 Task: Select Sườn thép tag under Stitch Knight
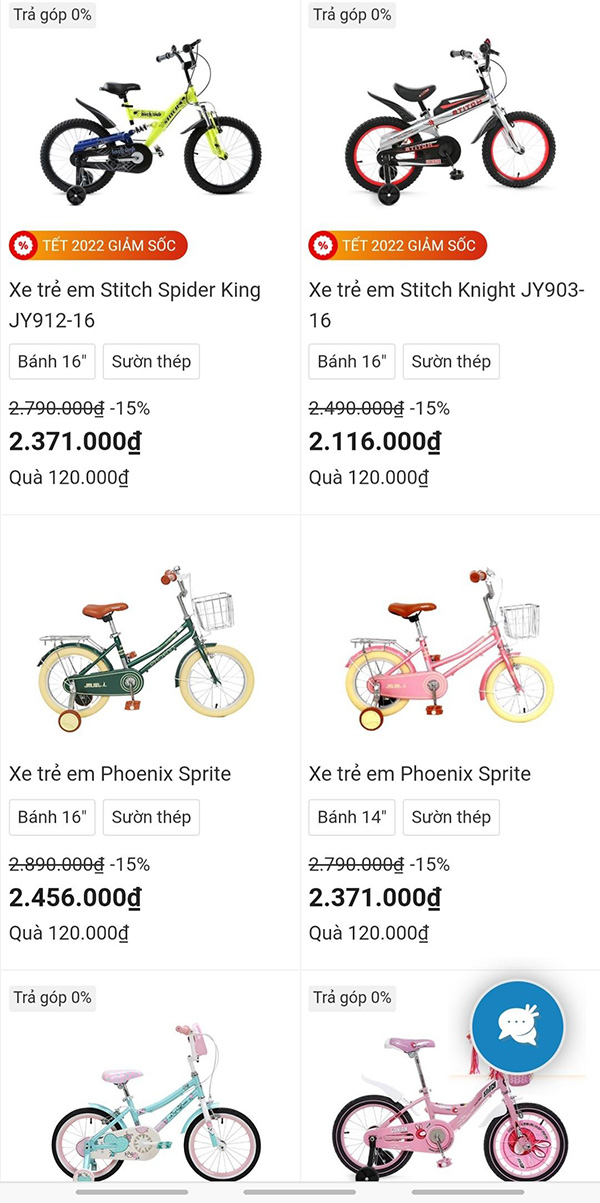451,362
